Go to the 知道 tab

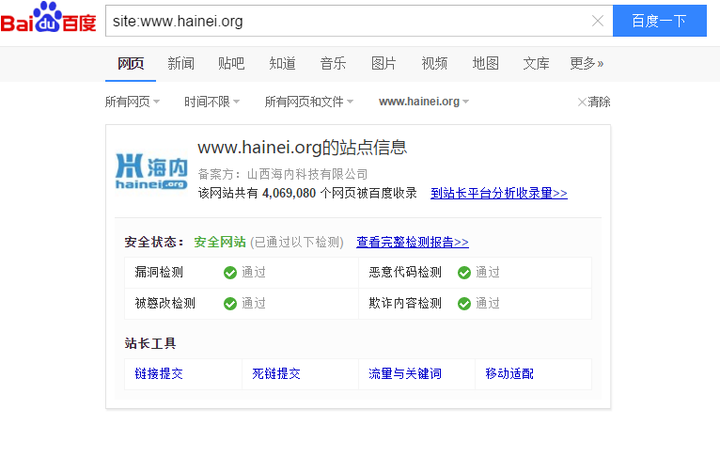pyautogui.click(x=282, y=63)
